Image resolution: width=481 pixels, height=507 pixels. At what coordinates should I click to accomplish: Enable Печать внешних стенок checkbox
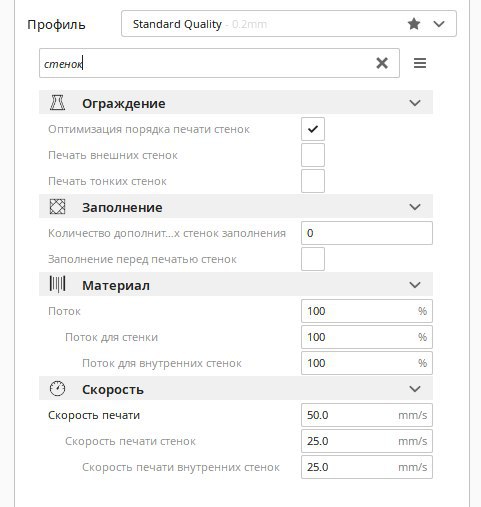[x=313, y=155]
